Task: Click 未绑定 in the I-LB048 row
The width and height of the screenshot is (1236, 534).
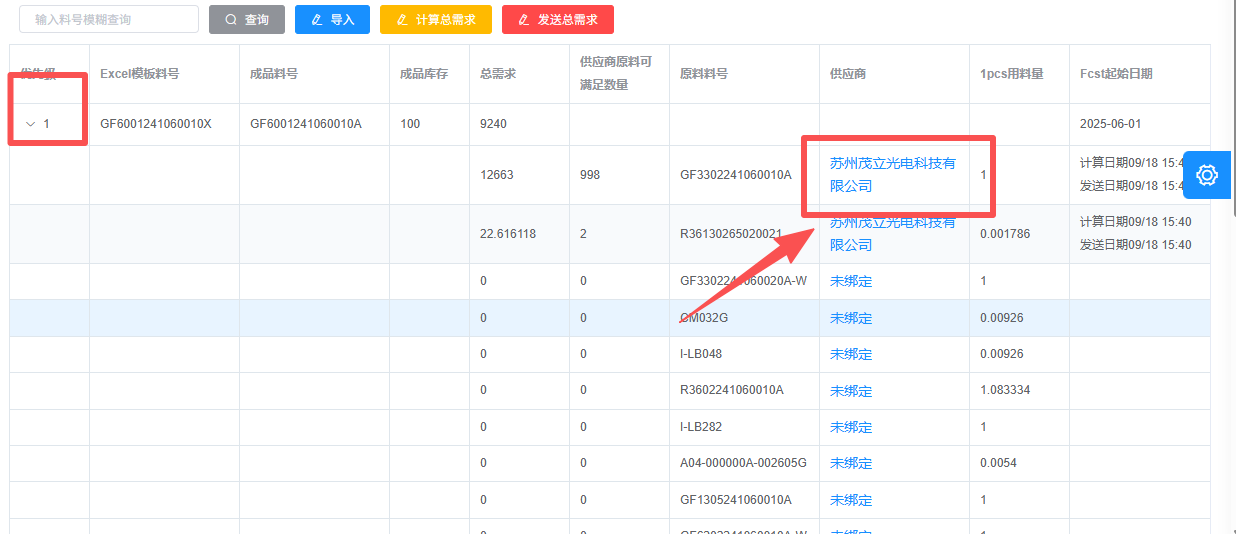Action: click(x=851, y=354)
